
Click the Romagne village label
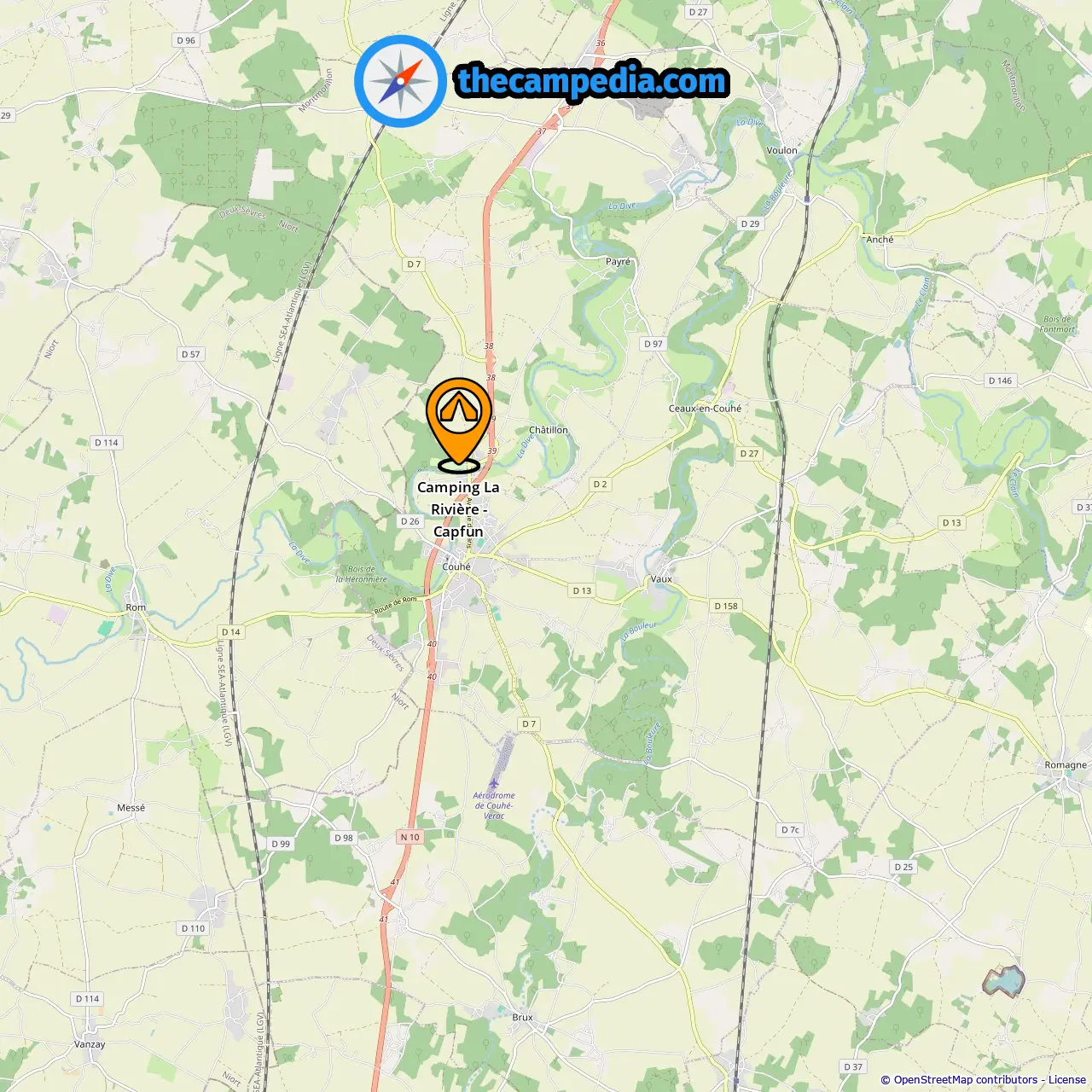click(1066, 764)
